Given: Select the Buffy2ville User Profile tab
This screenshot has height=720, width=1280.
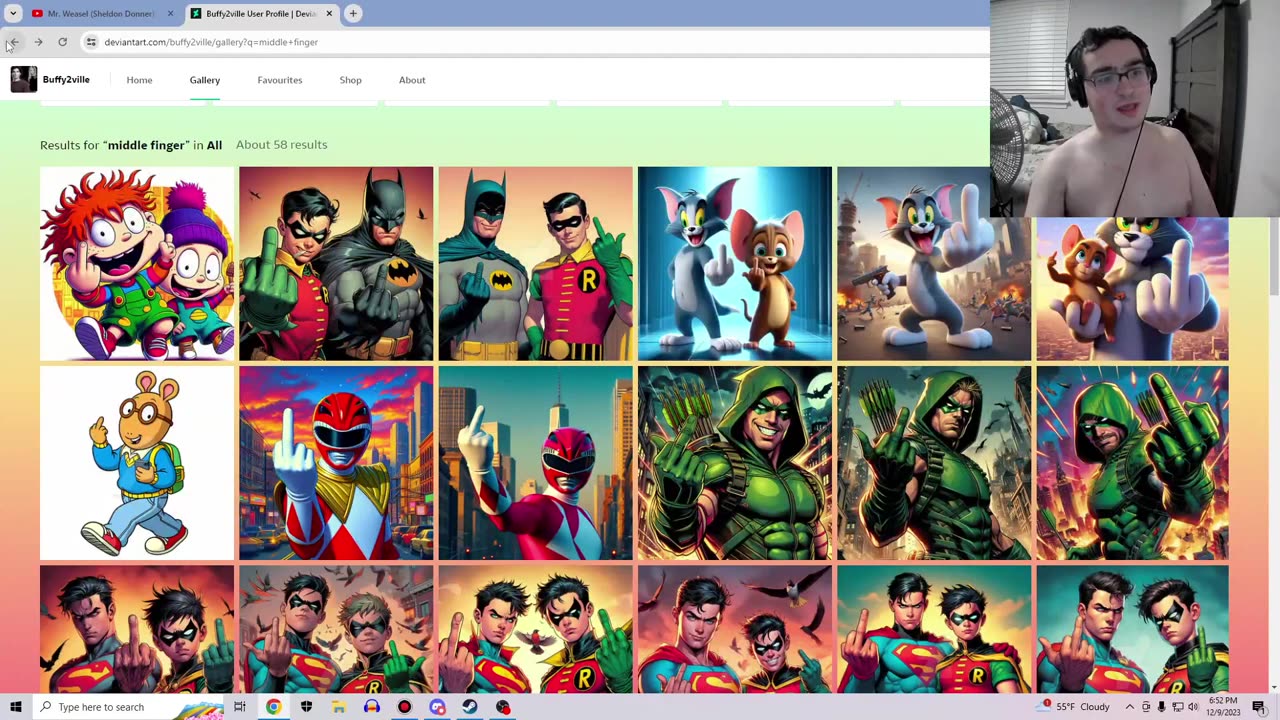Looking at the screenshot, I should (262, 13).
